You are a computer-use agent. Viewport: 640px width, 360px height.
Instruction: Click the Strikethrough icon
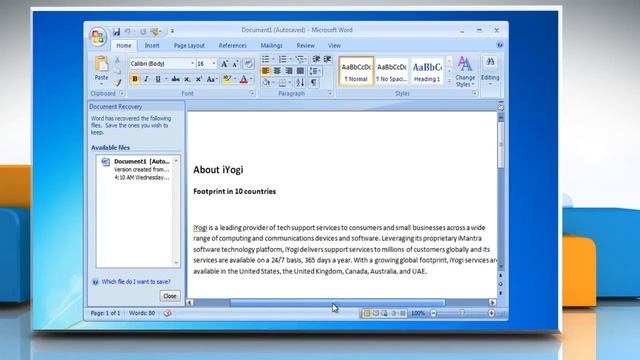(x=176, y=79)
